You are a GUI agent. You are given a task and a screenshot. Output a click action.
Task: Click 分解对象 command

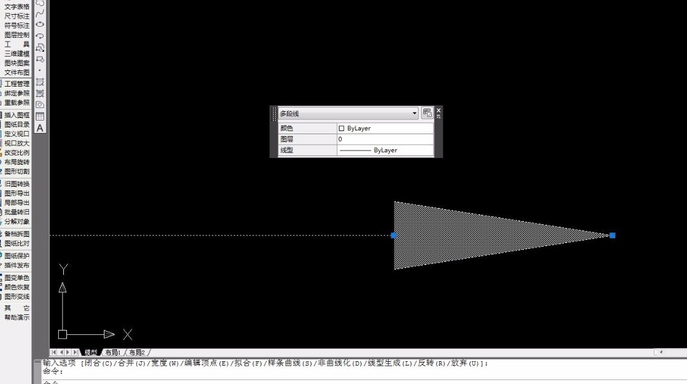[16, 221]
